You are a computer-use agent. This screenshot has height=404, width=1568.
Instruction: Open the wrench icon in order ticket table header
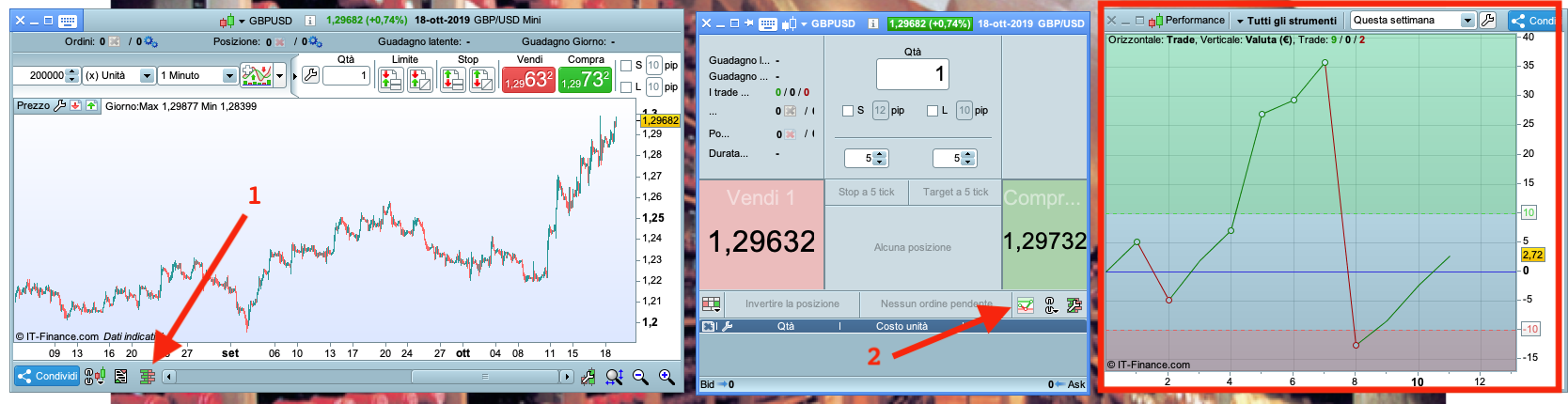pos(728,326)
